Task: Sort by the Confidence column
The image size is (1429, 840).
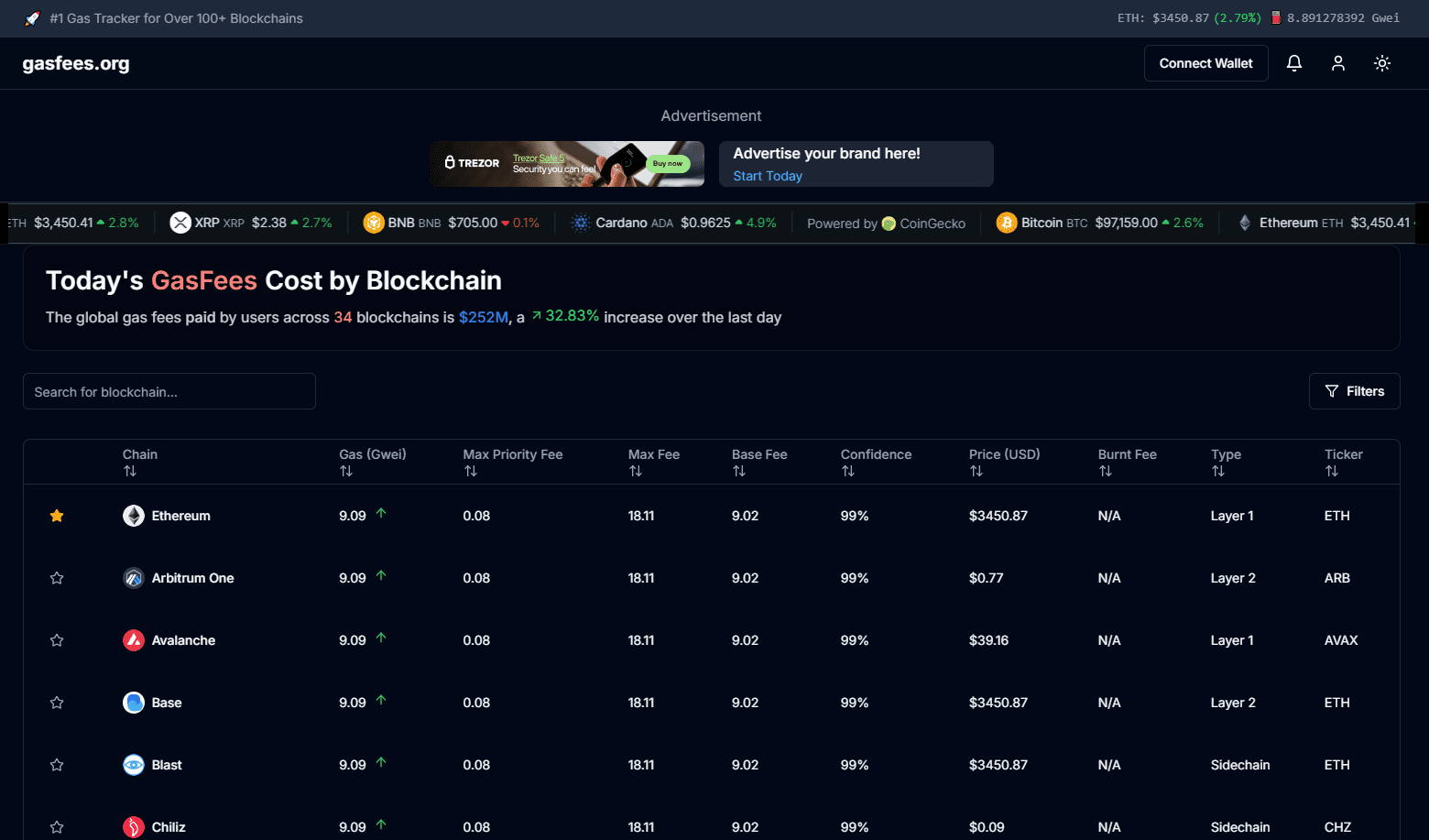Action: (x=848, y=471)
